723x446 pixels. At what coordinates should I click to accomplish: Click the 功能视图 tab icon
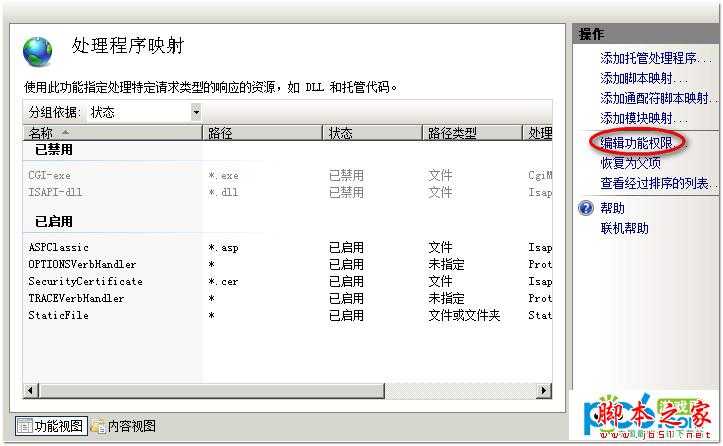point(24,426)
